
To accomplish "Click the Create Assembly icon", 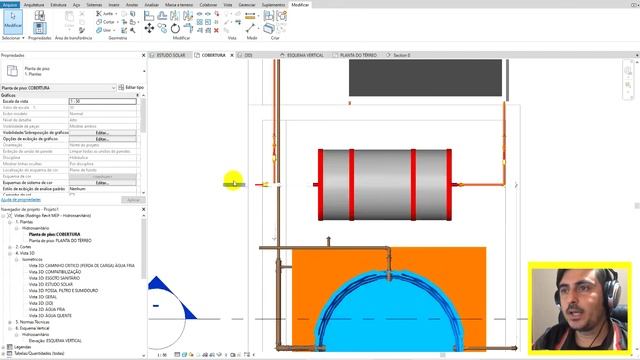I will 269,16.
